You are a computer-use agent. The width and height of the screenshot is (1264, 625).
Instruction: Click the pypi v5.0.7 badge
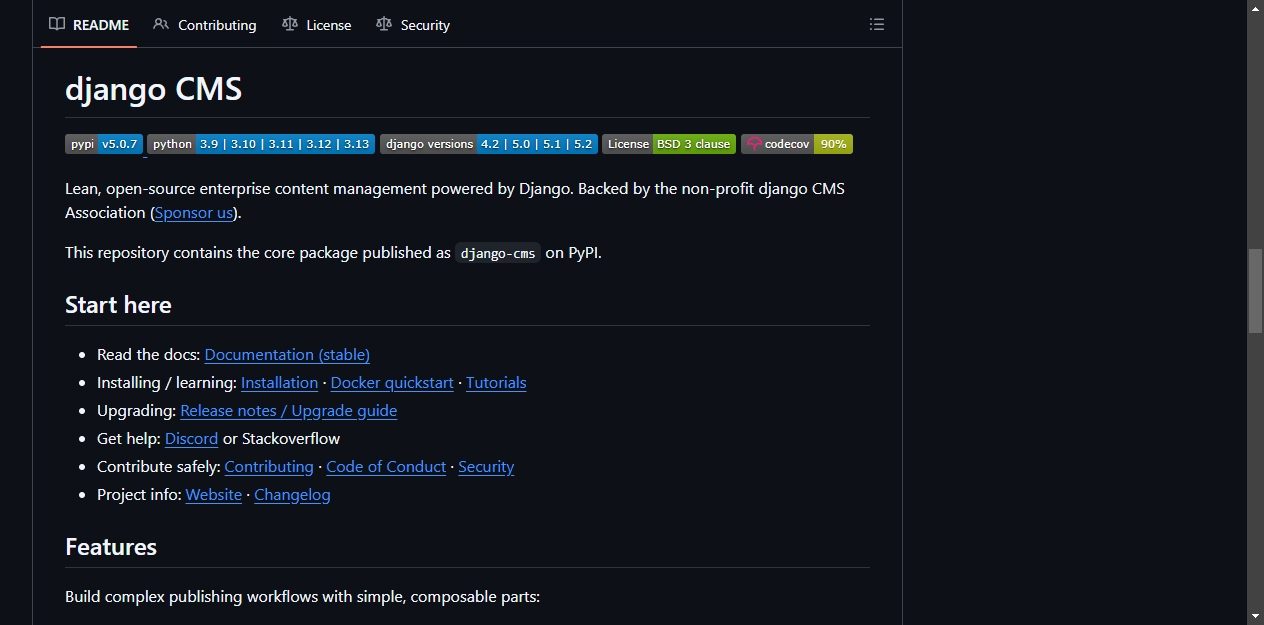pos(104,144)
